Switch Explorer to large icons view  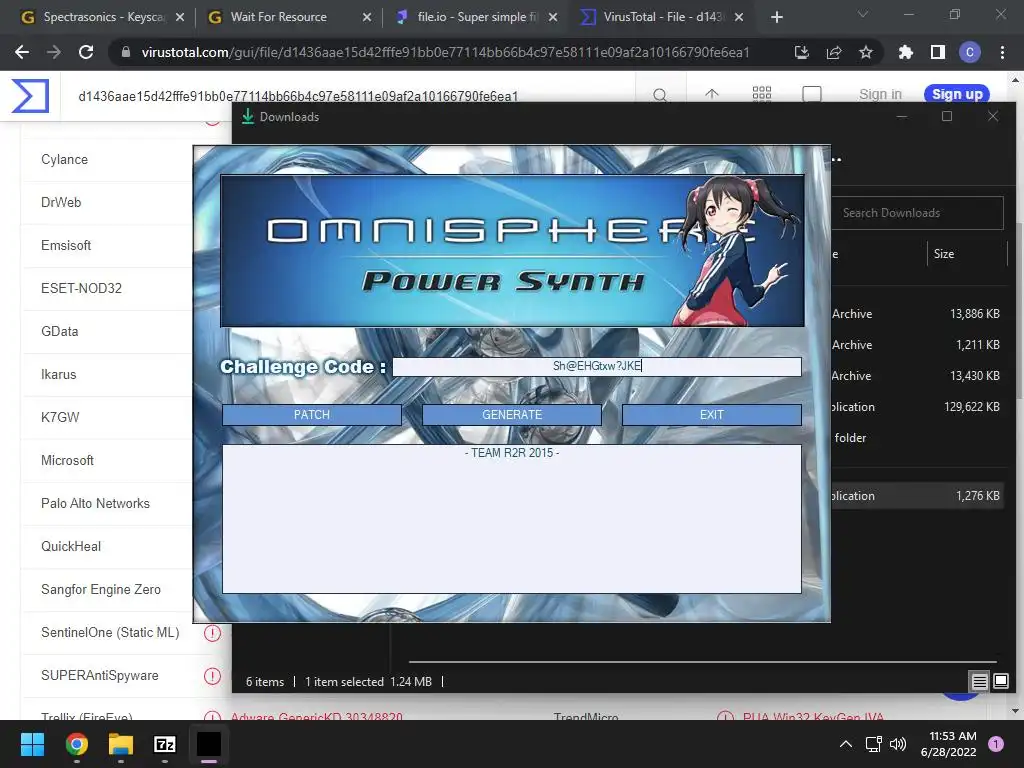(1000, 682)
